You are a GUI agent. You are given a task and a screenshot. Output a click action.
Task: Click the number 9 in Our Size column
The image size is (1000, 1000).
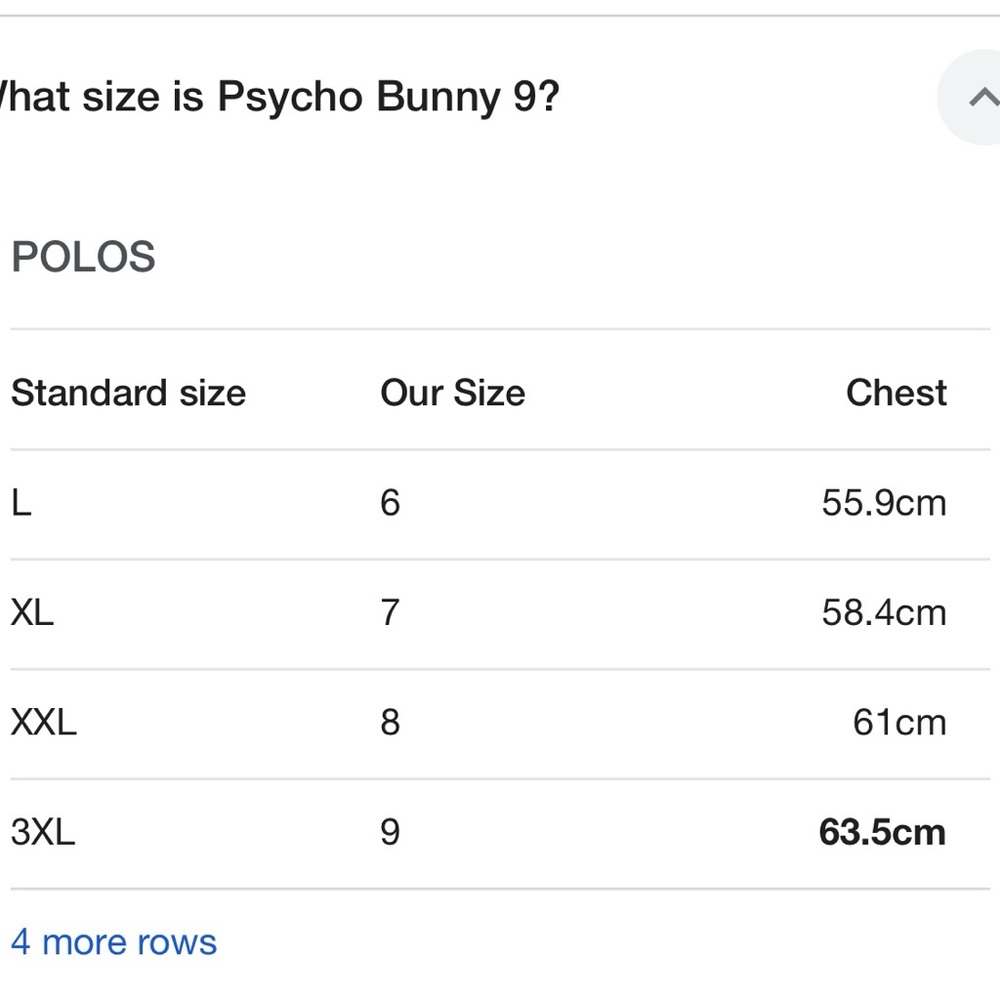389,832
